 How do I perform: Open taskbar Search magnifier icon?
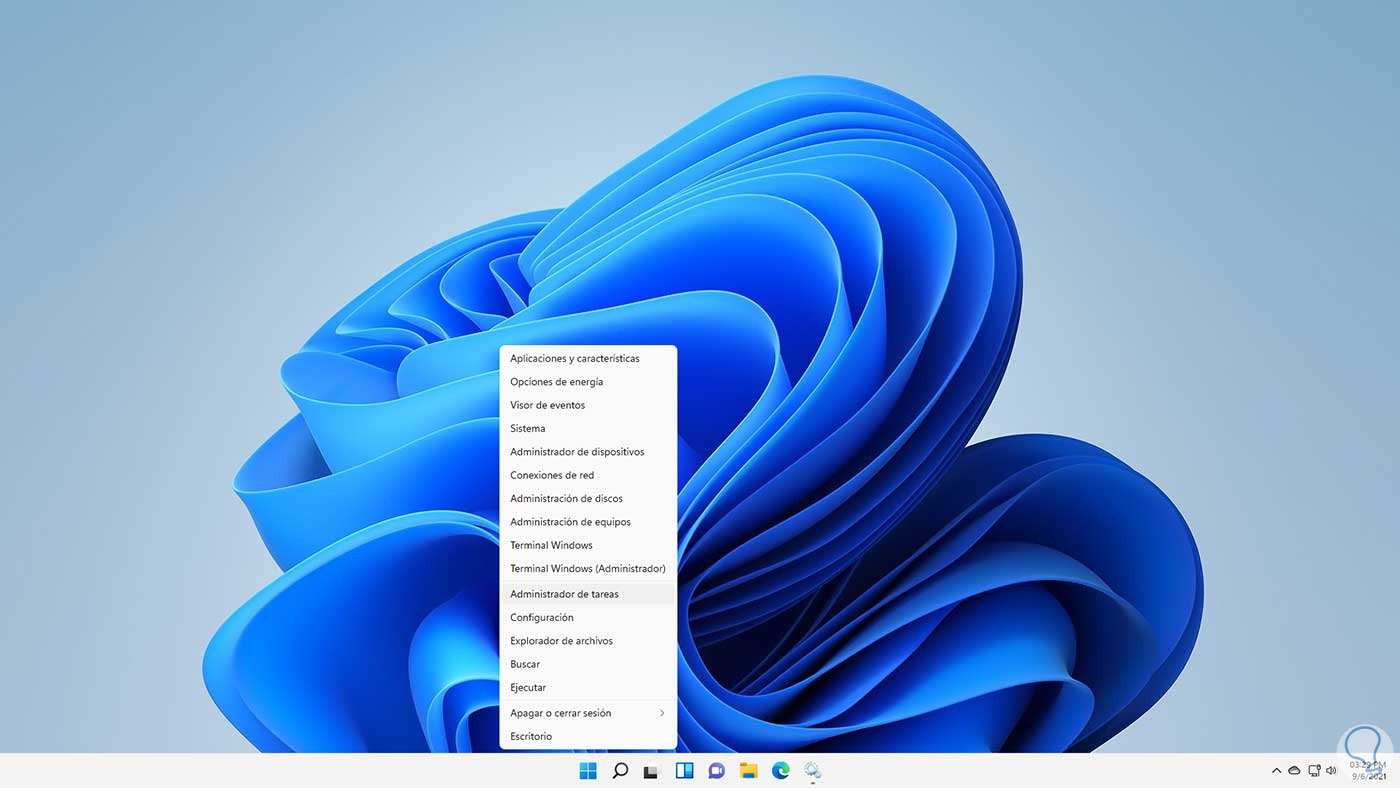point(620,770)
